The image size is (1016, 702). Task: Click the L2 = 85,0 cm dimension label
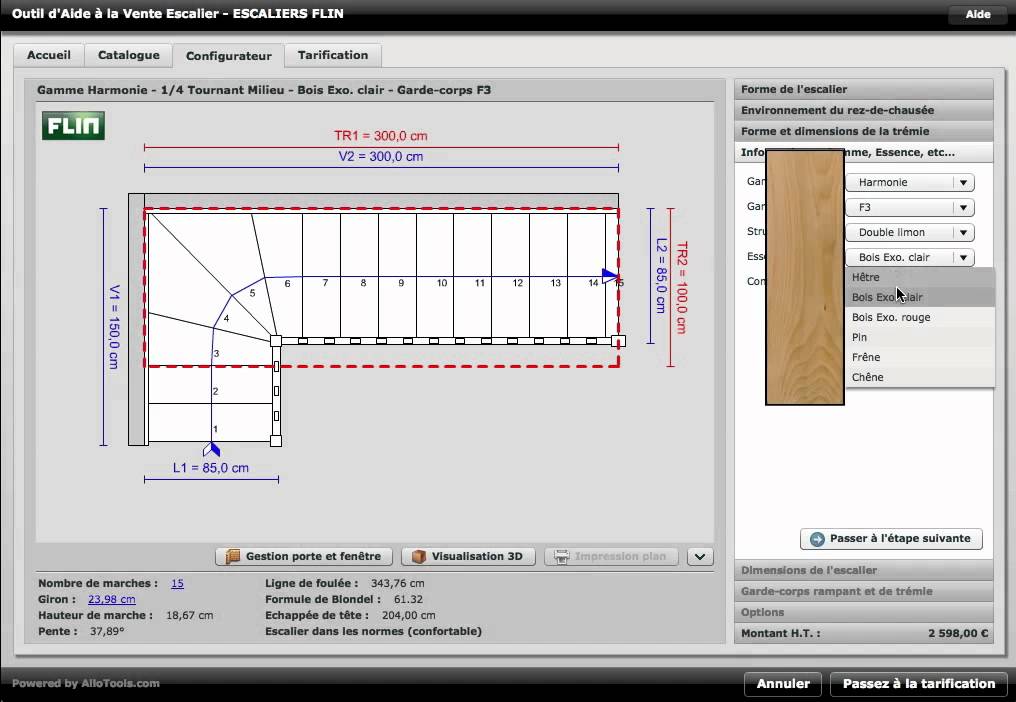661,275
